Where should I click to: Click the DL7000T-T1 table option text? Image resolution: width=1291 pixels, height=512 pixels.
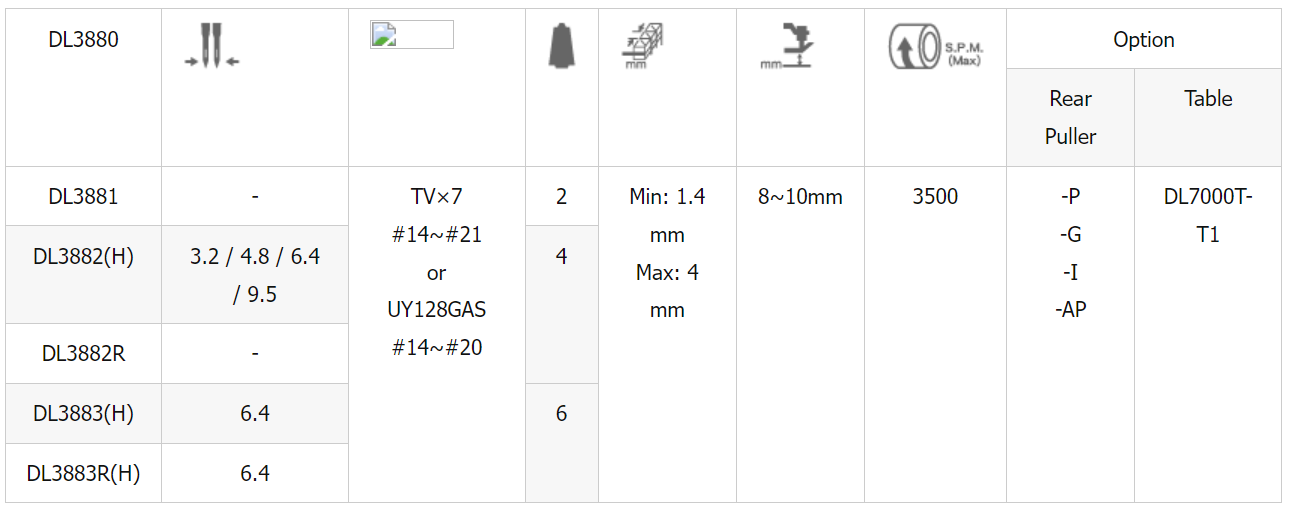point(1208,216)
